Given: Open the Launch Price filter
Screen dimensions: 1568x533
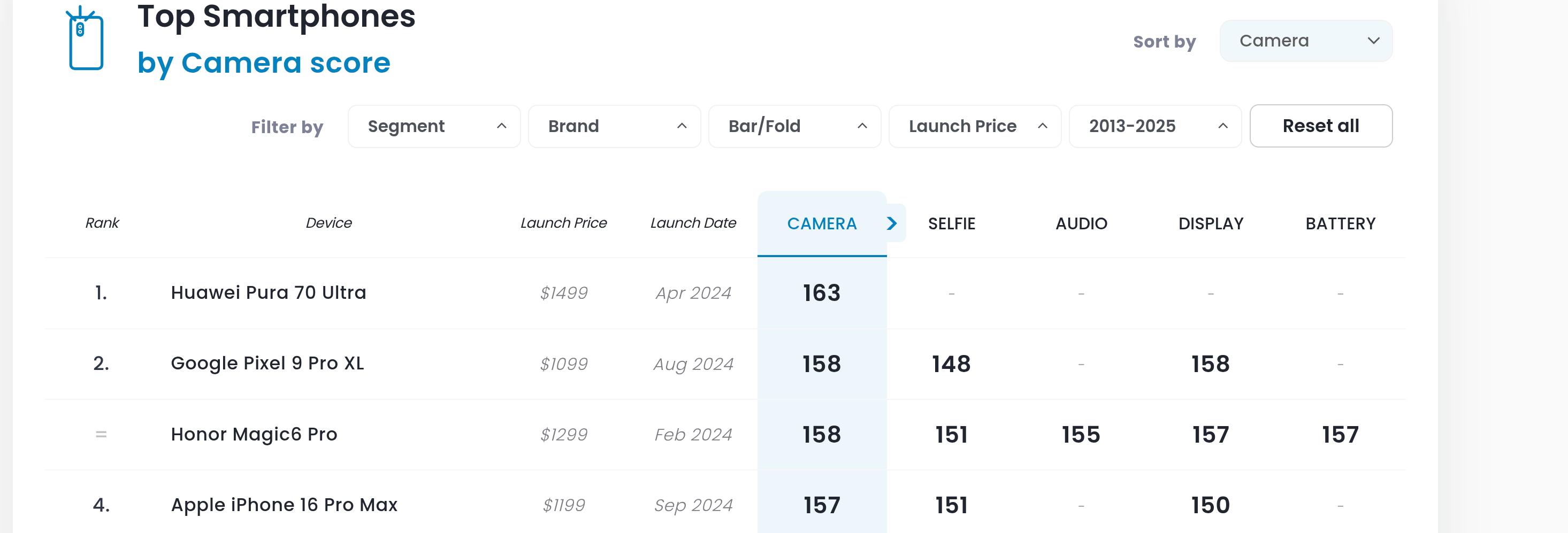Looking at the screenshot, I should 974,127.
